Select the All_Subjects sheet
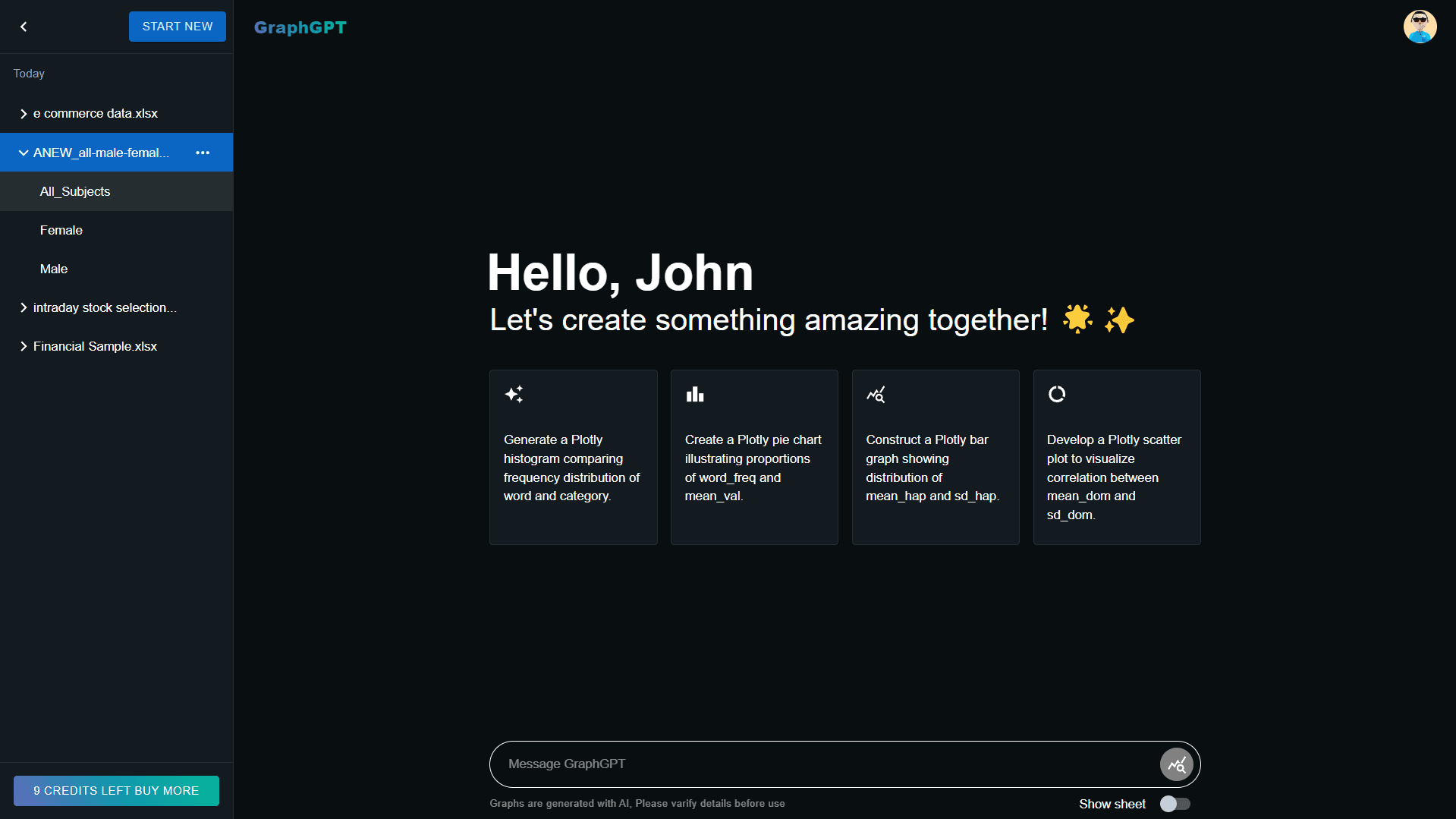 click(117, 191)
